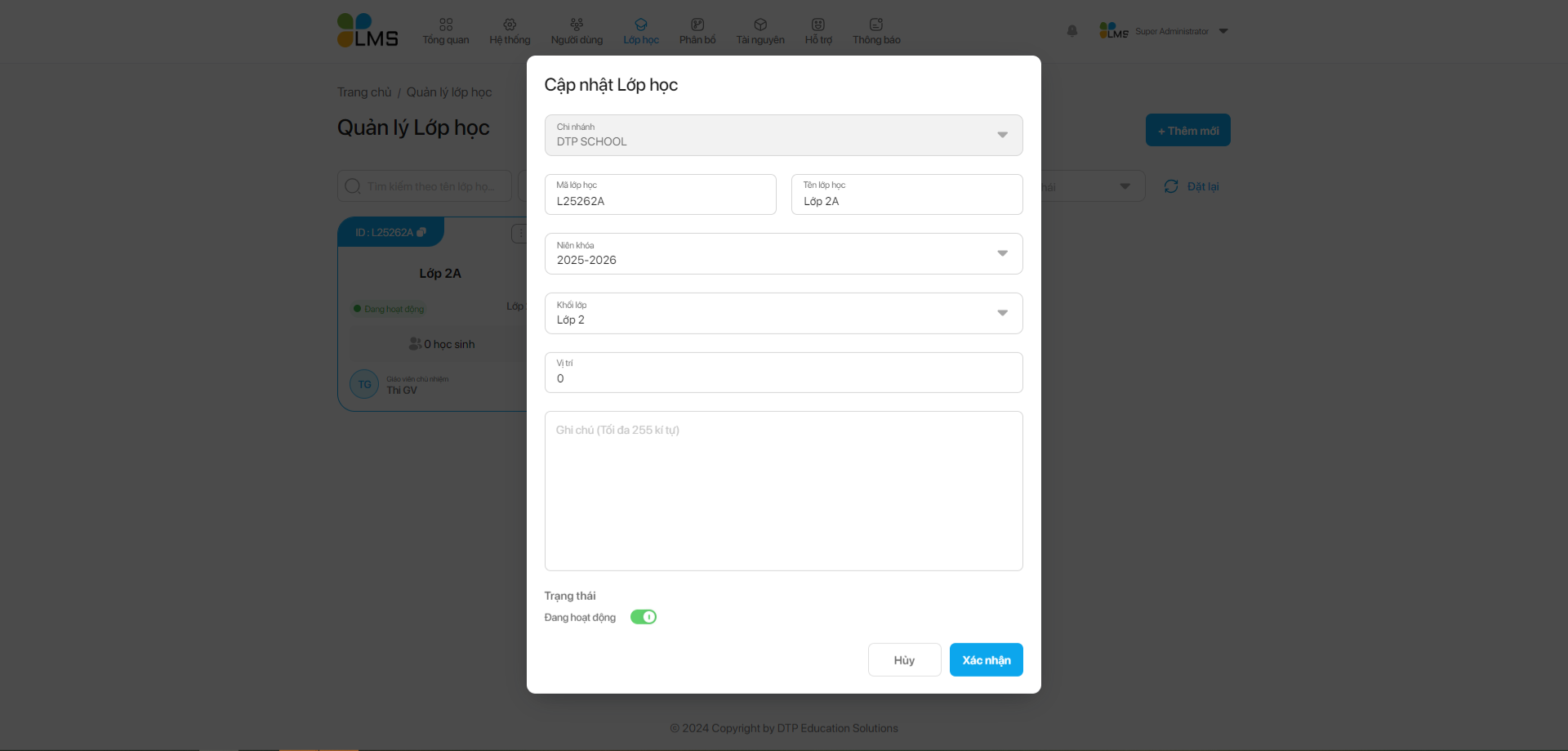Focus the Tên lớp học field
1568x751 pixels.
[x=906, y=201]
